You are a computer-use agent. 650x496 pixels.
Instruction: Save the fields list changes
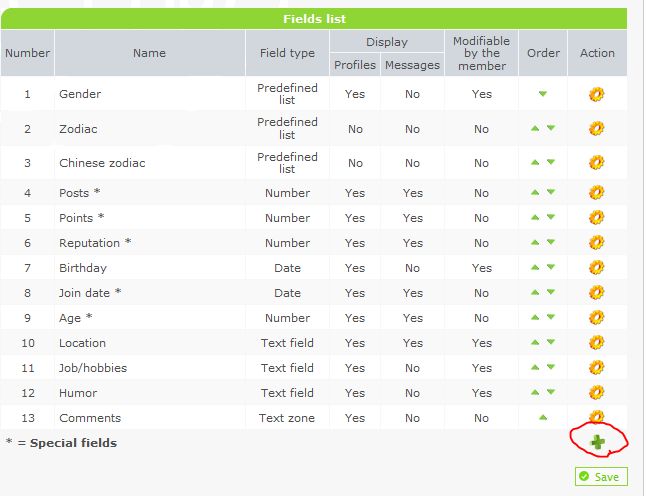(x=601, y=477)
